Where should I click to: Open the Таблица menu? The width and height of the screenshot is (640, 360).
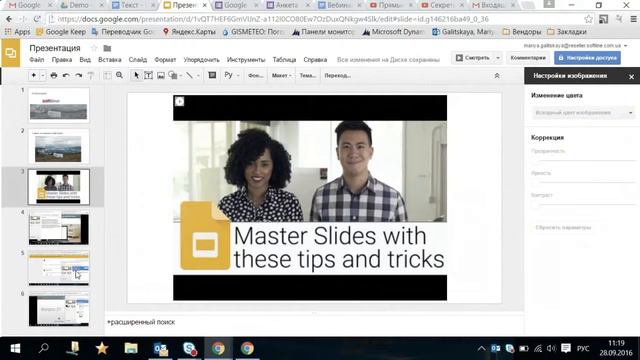point(284,60)
